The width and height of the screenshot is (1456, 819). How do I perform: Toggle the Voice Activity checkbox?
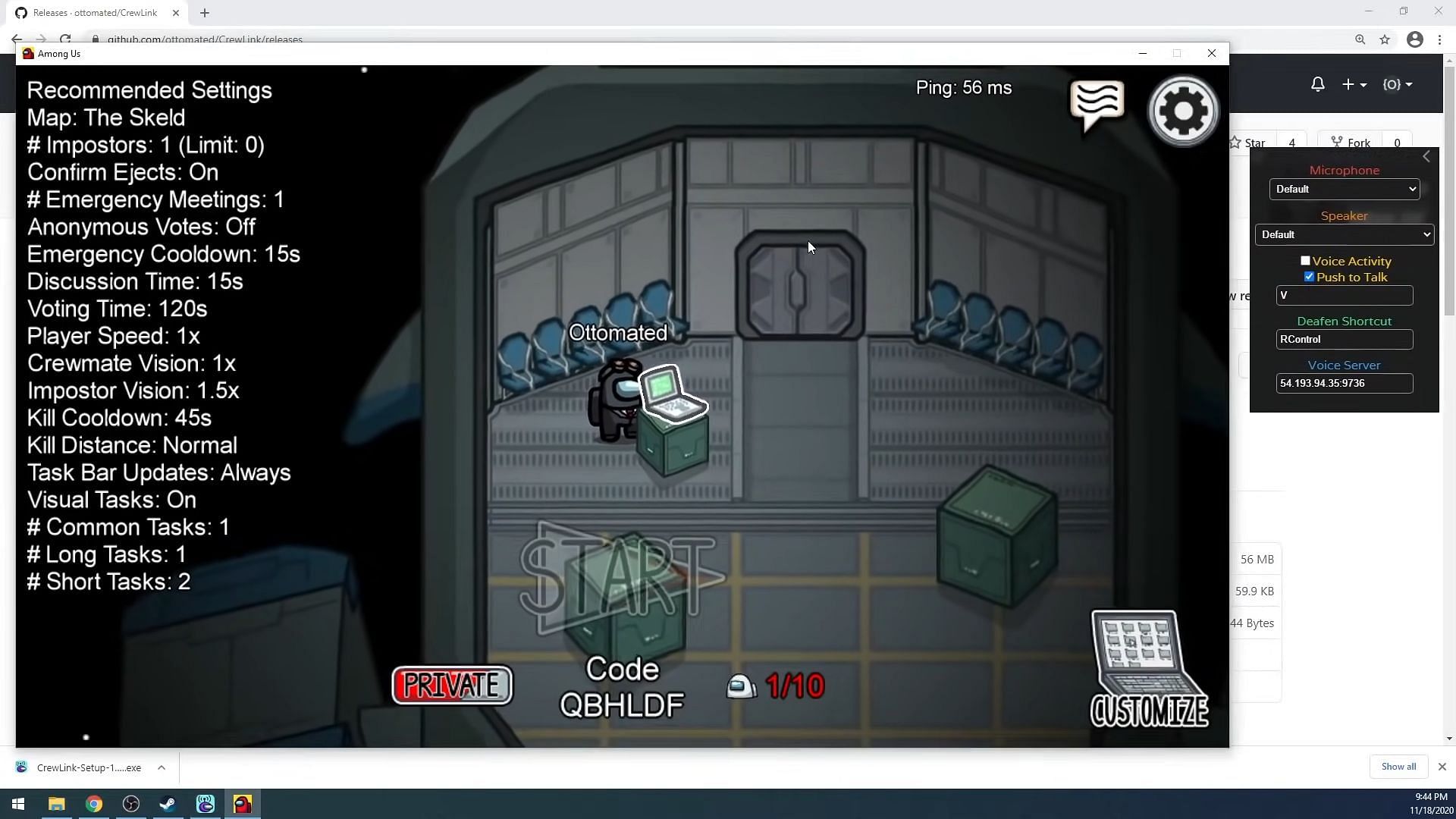coord(1305,260)
